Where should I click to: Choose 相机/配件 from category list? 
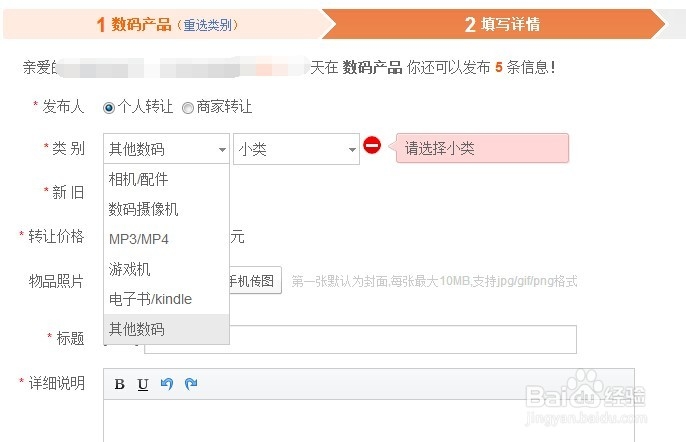pyautogui.click(x=166, y=179)
